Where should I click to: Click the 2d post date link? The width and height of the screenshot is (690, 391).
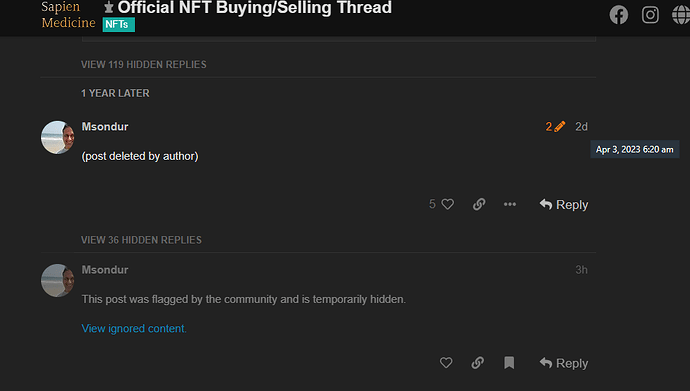[x=581, y=127]
